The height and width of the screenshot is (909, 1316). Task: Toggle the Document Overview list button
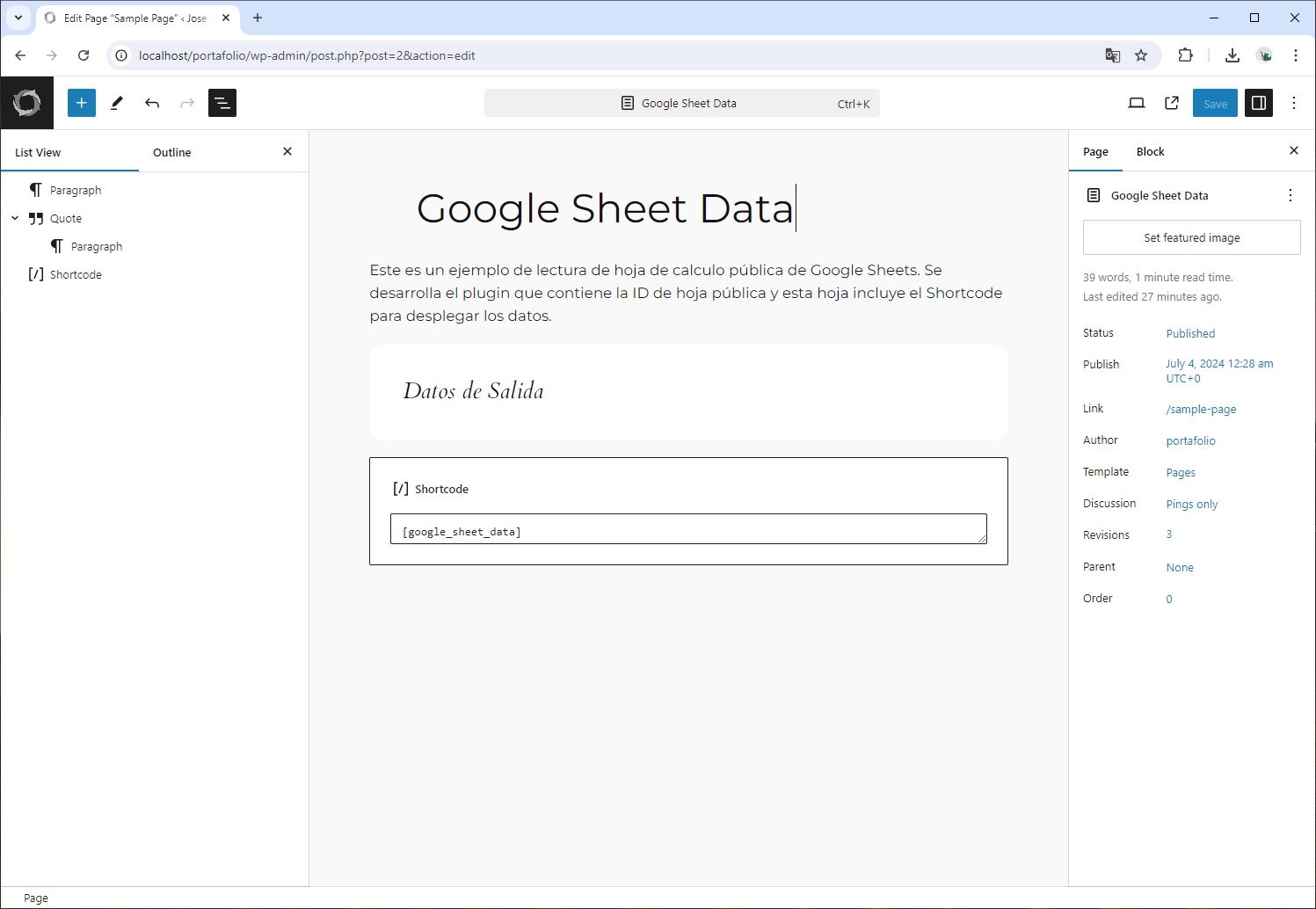(222, 103)
